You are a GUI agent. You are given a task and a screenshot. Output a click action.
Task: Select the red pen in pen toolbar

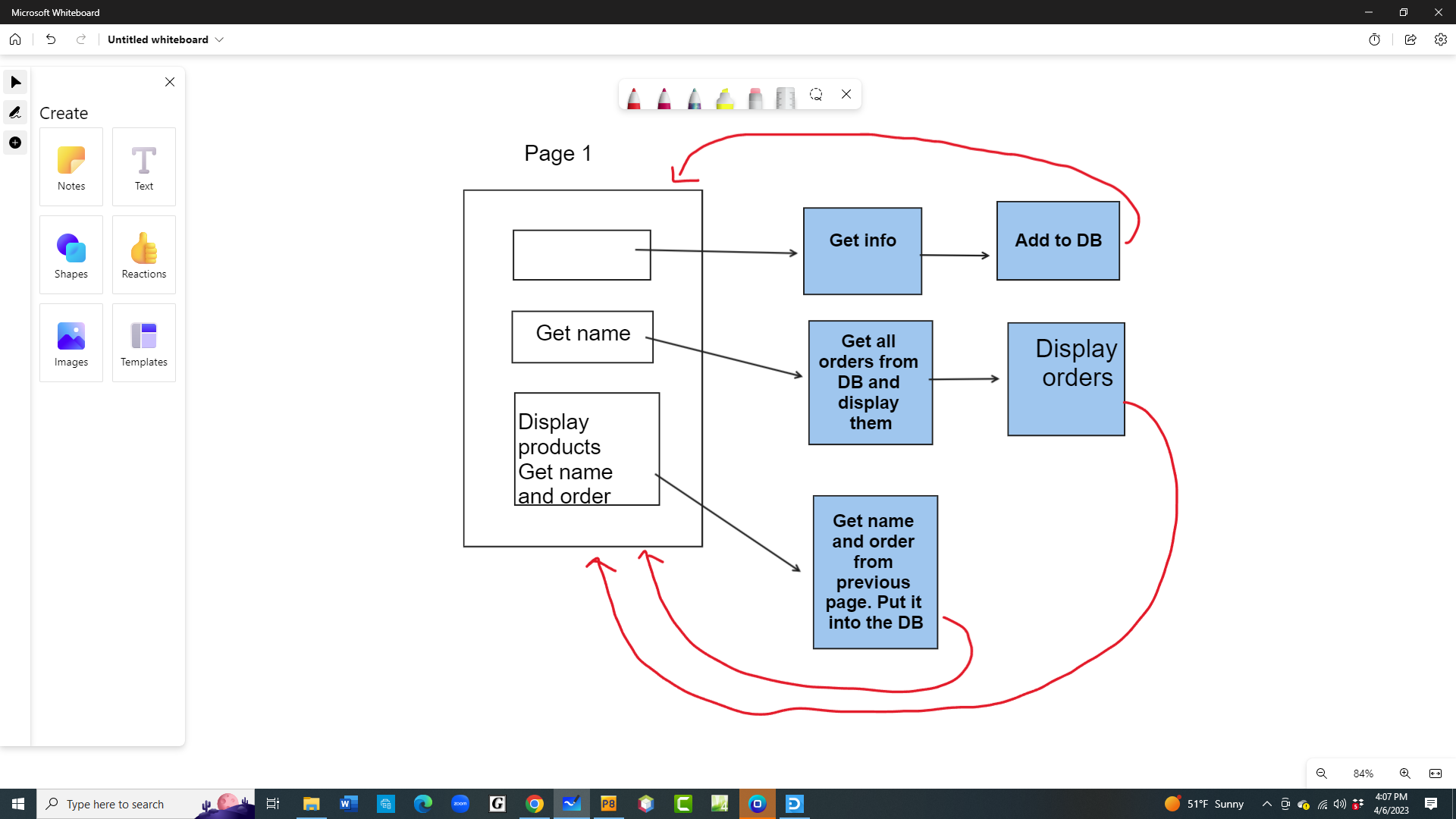(634, 97)
